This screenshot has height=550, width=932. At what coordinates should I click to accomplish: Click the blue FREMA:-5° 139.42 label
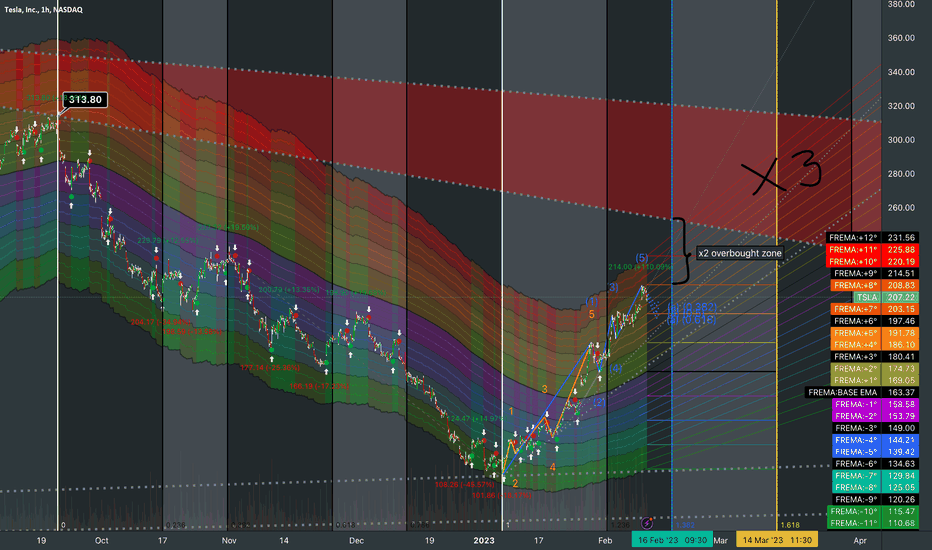[x=874, y=452]
